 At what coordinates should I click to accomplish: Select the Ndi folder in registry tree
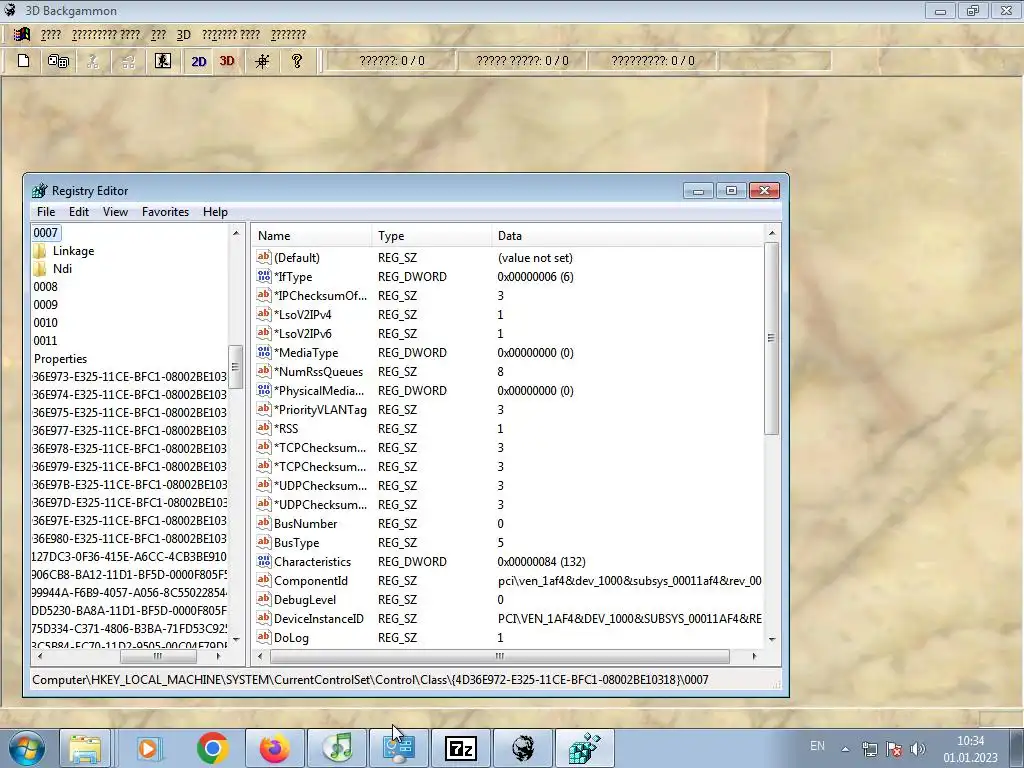[62, 268]
